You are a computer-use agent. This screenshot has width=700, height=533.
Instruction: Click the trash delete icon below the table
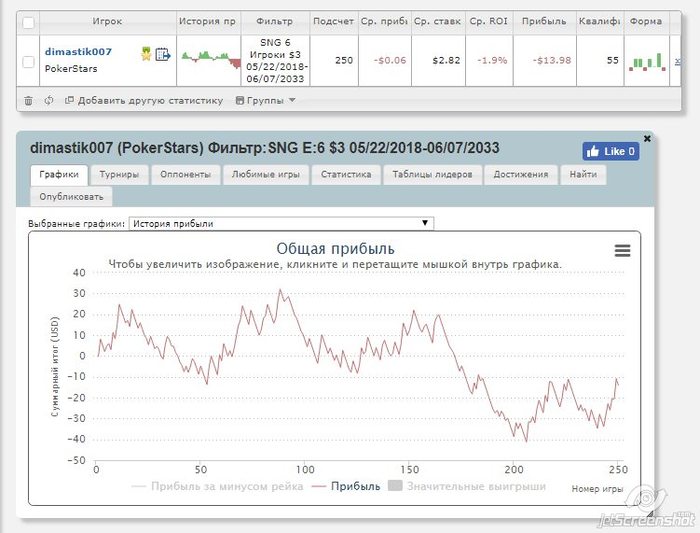(28, 101)
